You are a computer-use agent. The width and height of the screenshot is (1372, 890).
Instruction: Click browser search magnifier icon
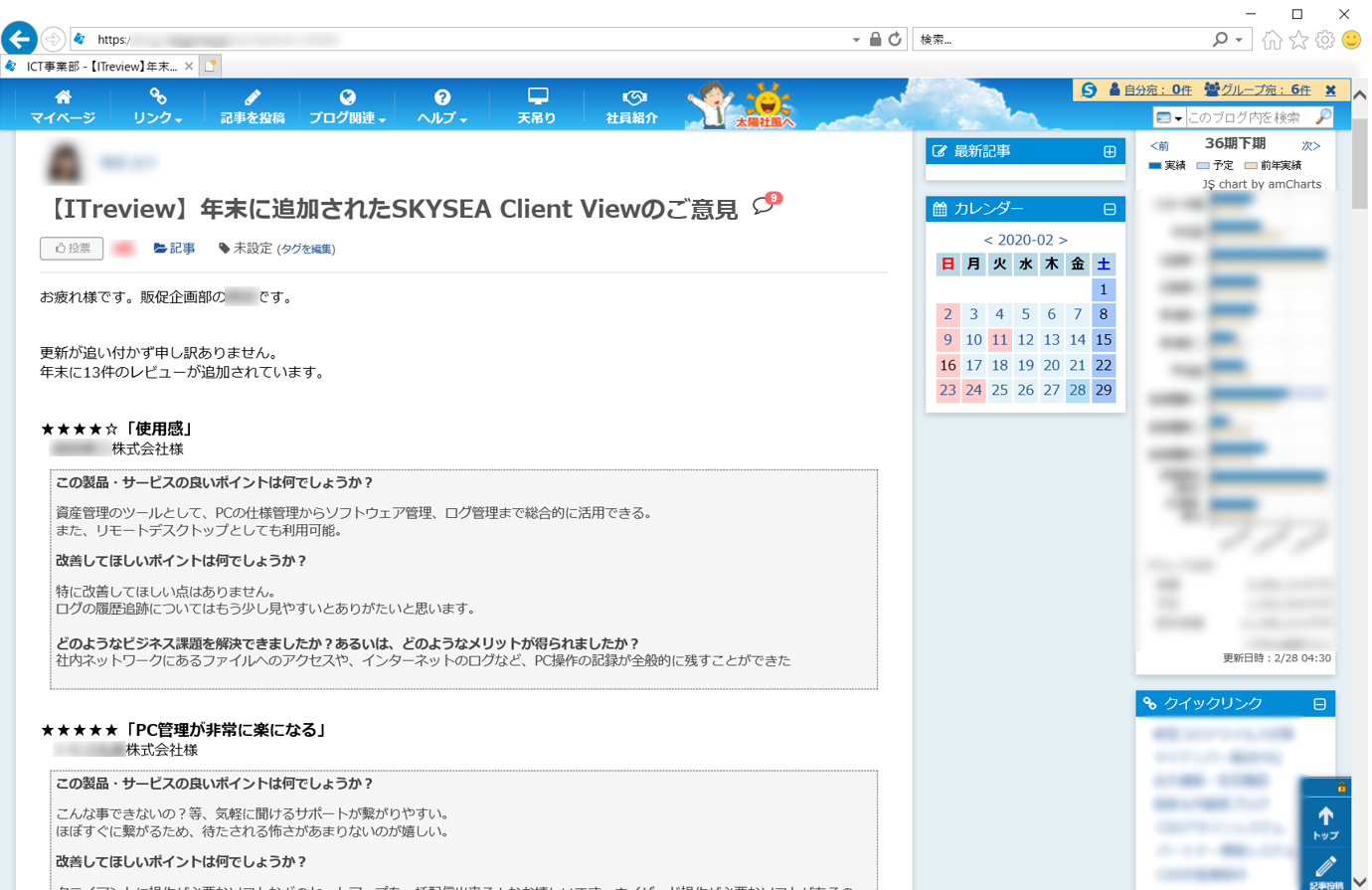point(1220,39)
